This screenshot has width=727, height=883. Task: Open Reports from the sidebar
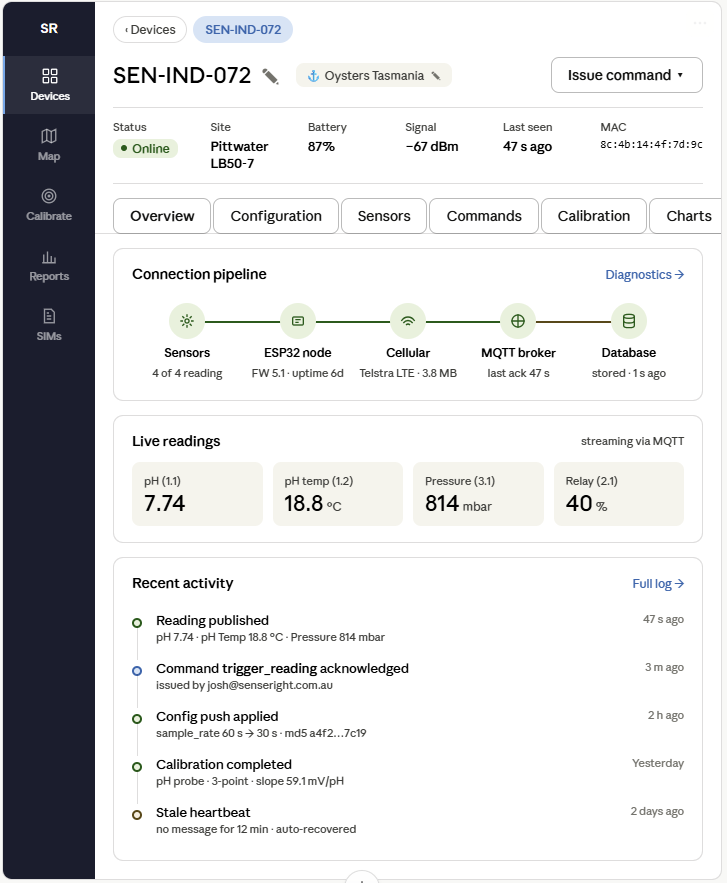click(x=49, y=265)
